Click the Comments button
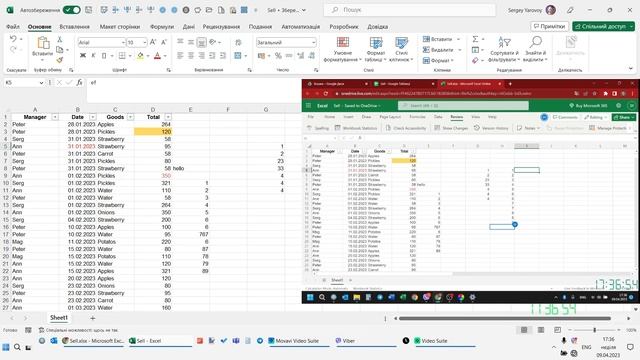The height and width of the screenshot is (360, 640). coord(549,27)
